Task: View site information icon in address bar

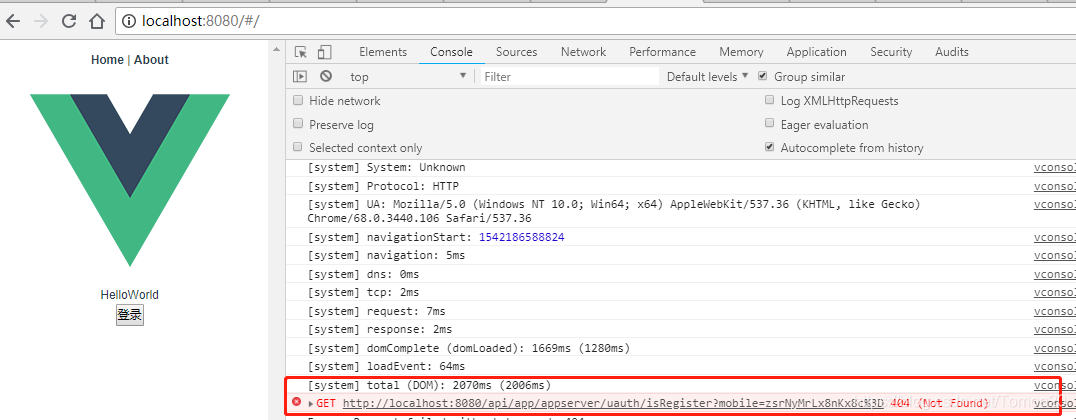Action: 129,21
